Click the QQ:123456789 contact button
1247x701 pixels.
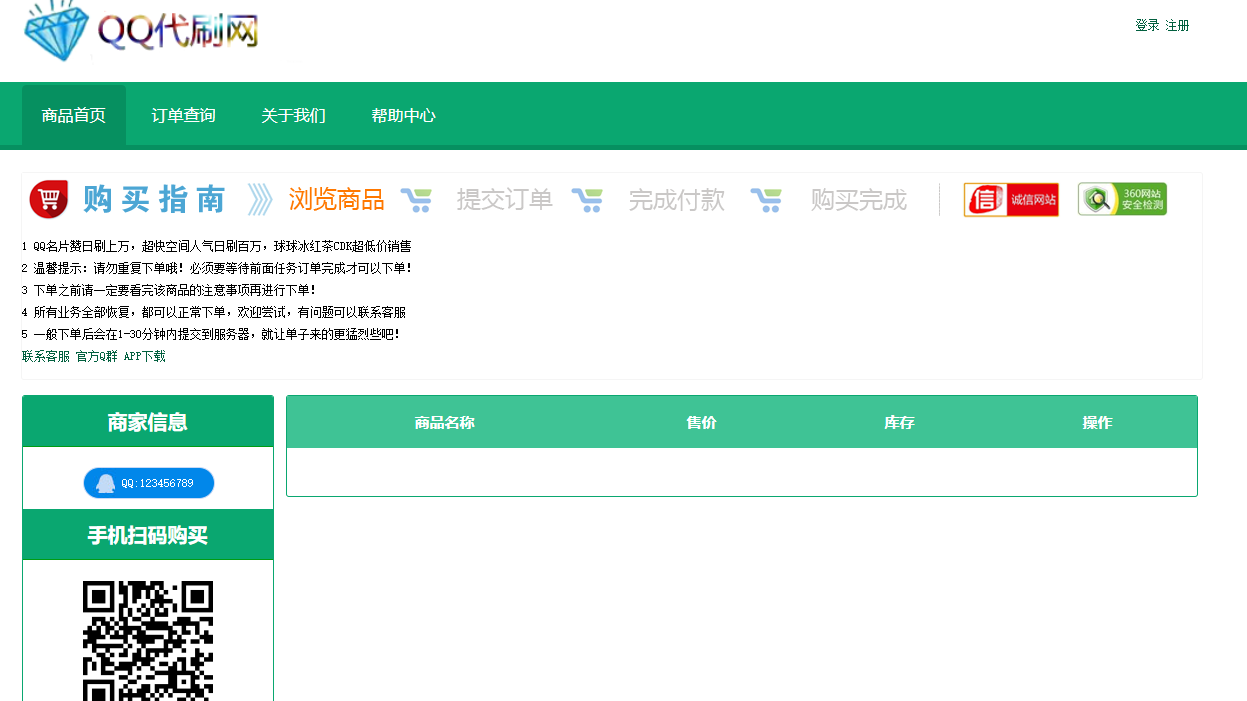pos(147,483)
